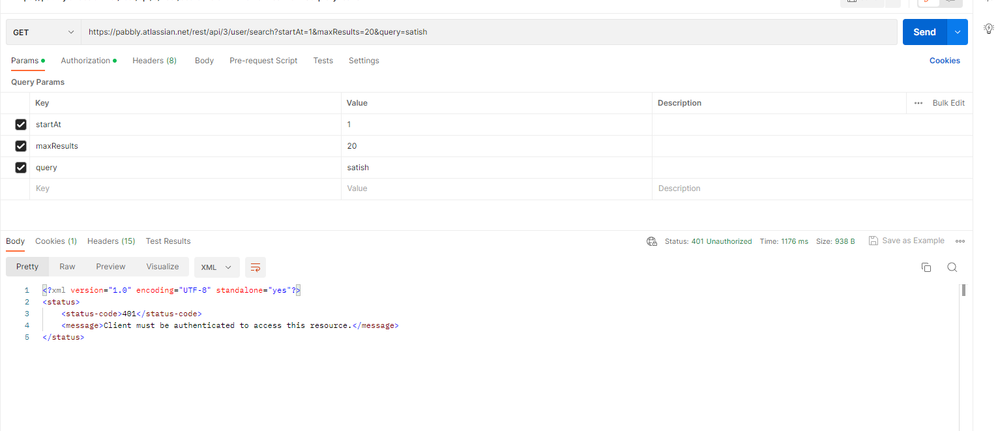
Task: Click the request URL field
Action: [489, 32]
